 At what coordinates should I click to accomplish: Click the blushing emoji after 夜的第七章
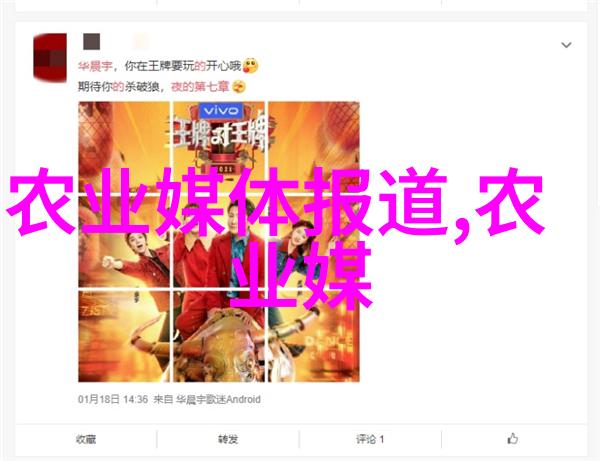coord(239,86)
